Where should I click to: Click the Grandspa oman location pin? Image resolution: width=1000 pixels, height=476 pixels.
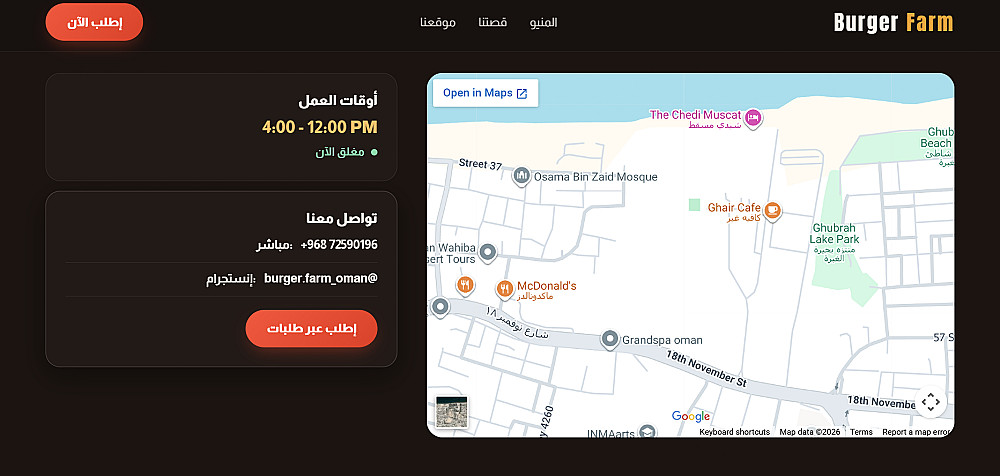click(610, 339)
